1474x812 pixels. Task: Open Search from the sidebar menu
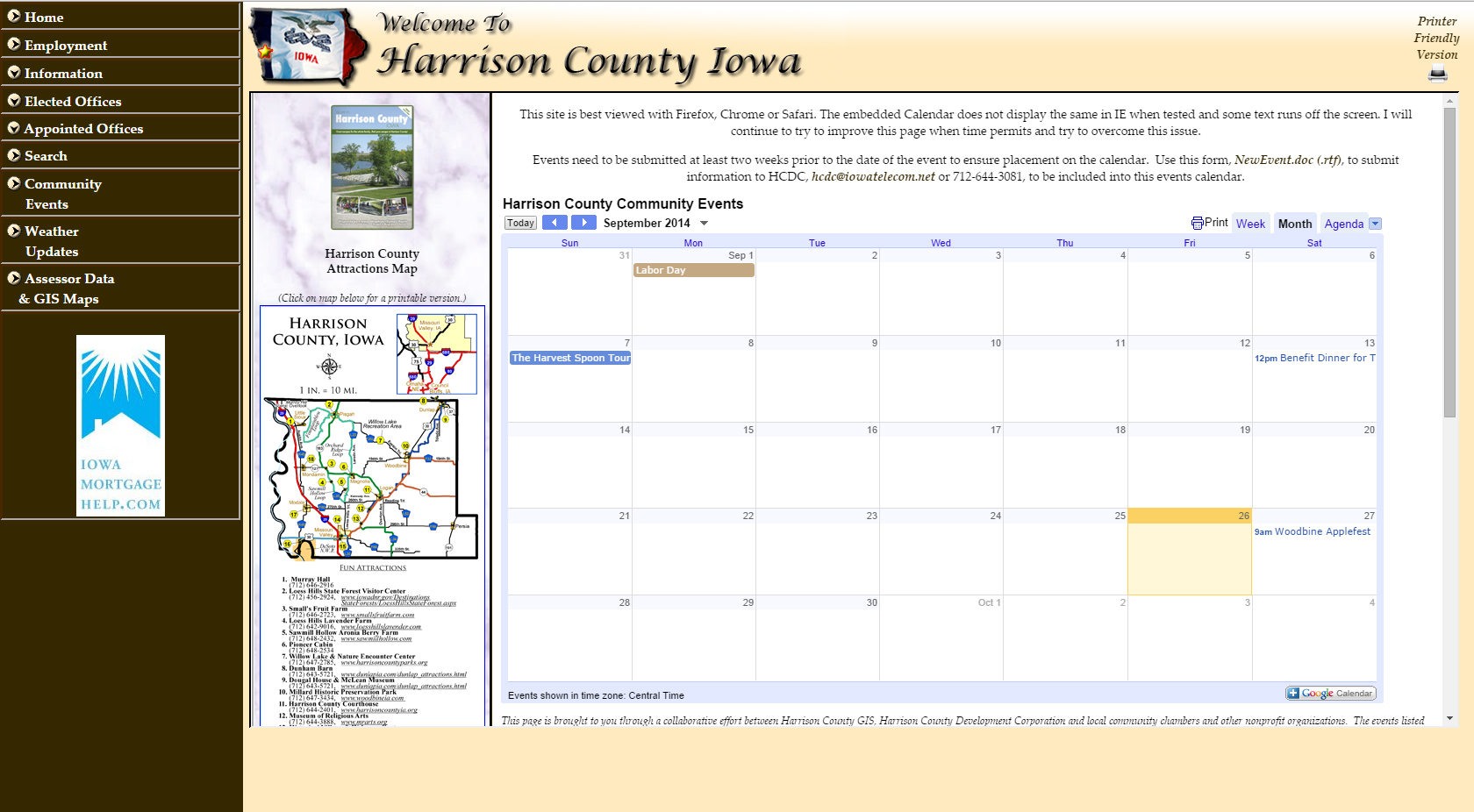coord(46,156)
